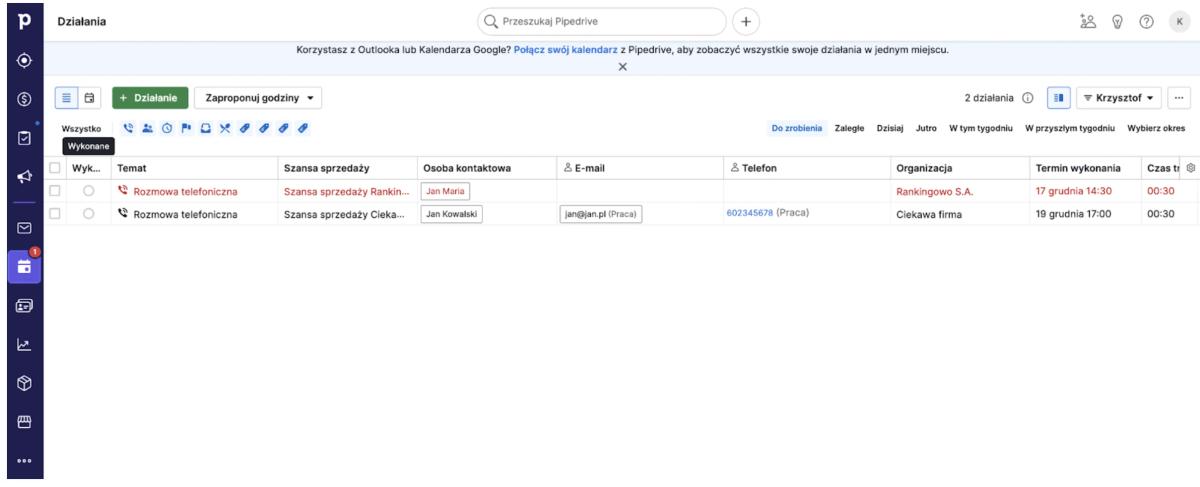Image resolution: width=1200 pixels, height=487 pixels.
Task: Filter by clock task activity type icon
Action: [x=166, y=128]
